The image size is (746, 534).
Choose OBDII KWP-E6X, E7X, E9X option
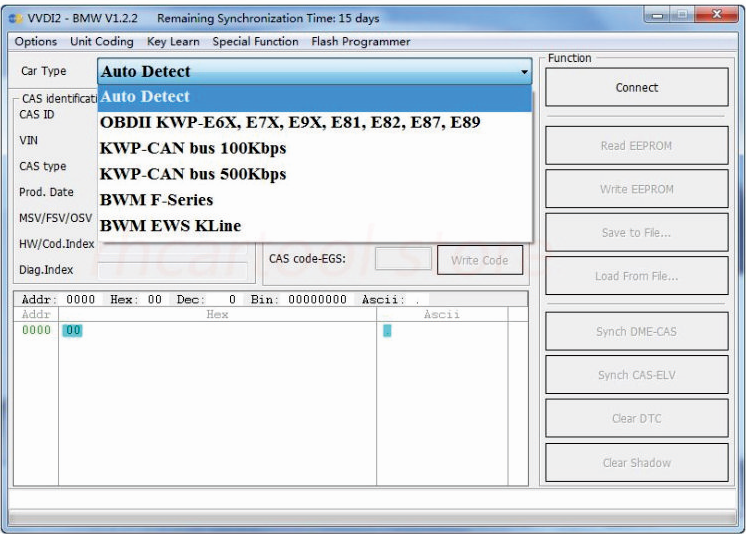coord(314,122)
